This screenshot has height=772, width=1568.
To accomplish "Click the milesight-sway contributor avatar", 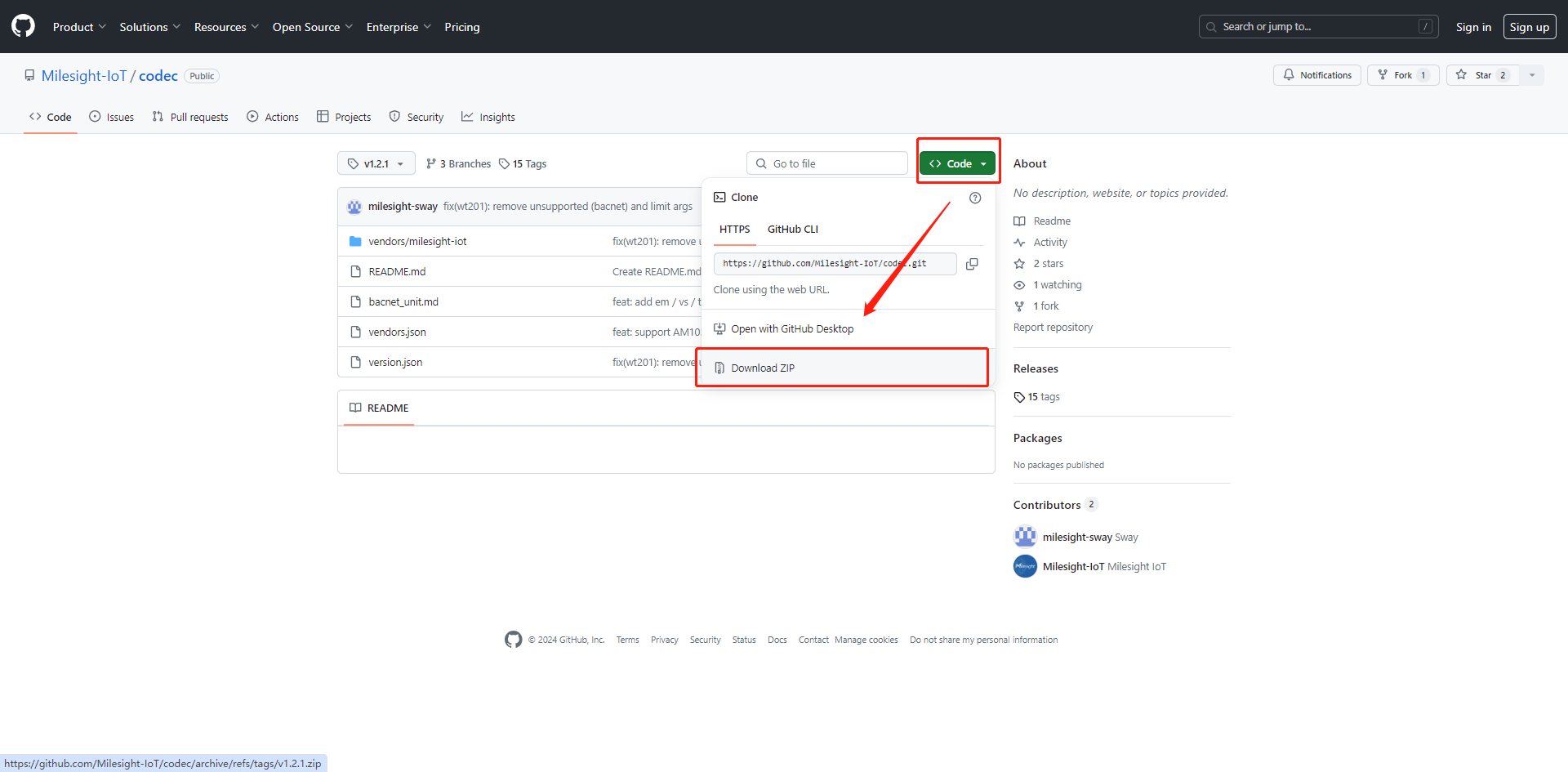I will pos(1025,537).
